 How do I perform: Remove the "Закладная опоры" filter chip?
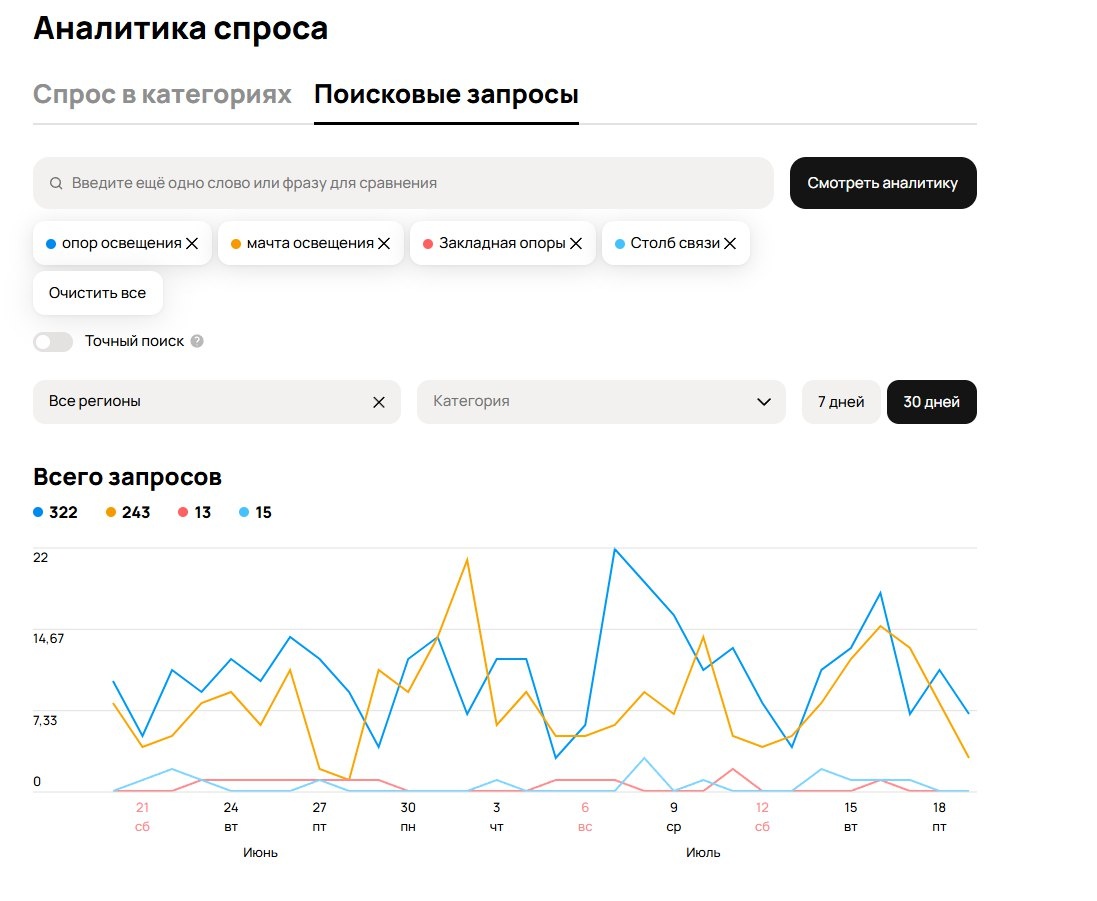tap(576, 242)
